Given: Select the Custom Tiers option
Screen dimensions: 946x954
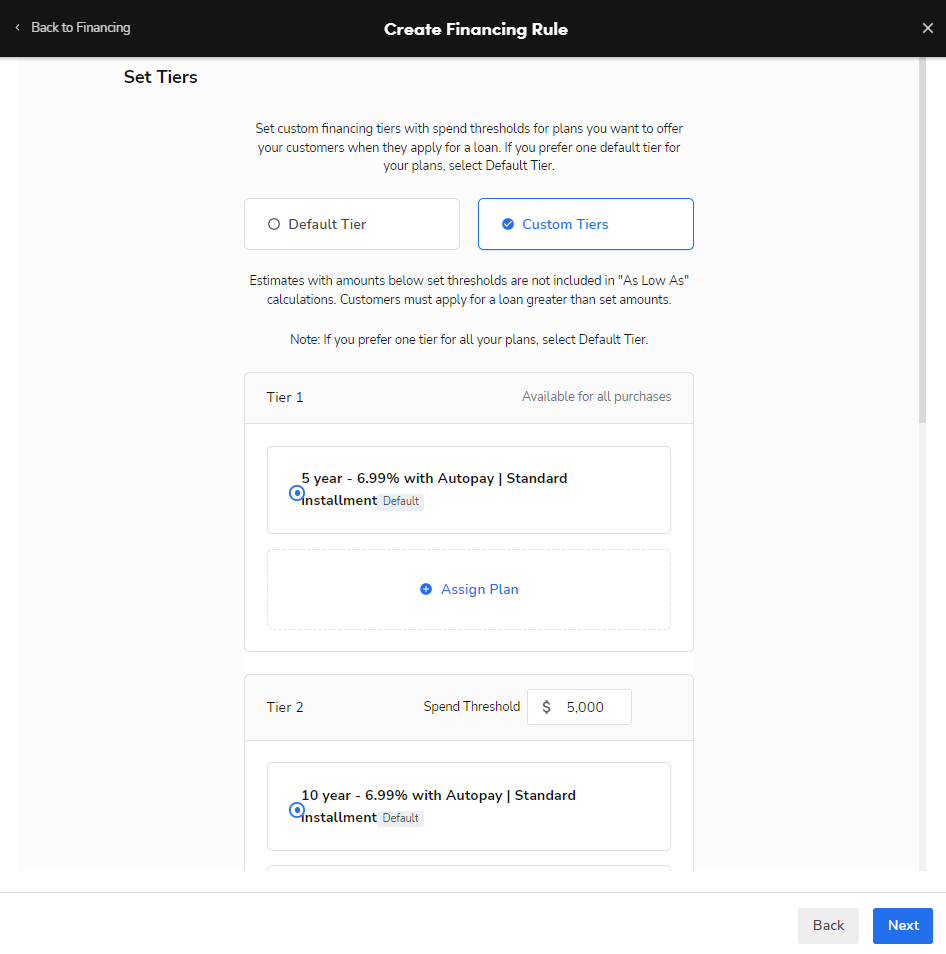Looking at the screenshot, I should pyautogui.click(x=585, y=224).
